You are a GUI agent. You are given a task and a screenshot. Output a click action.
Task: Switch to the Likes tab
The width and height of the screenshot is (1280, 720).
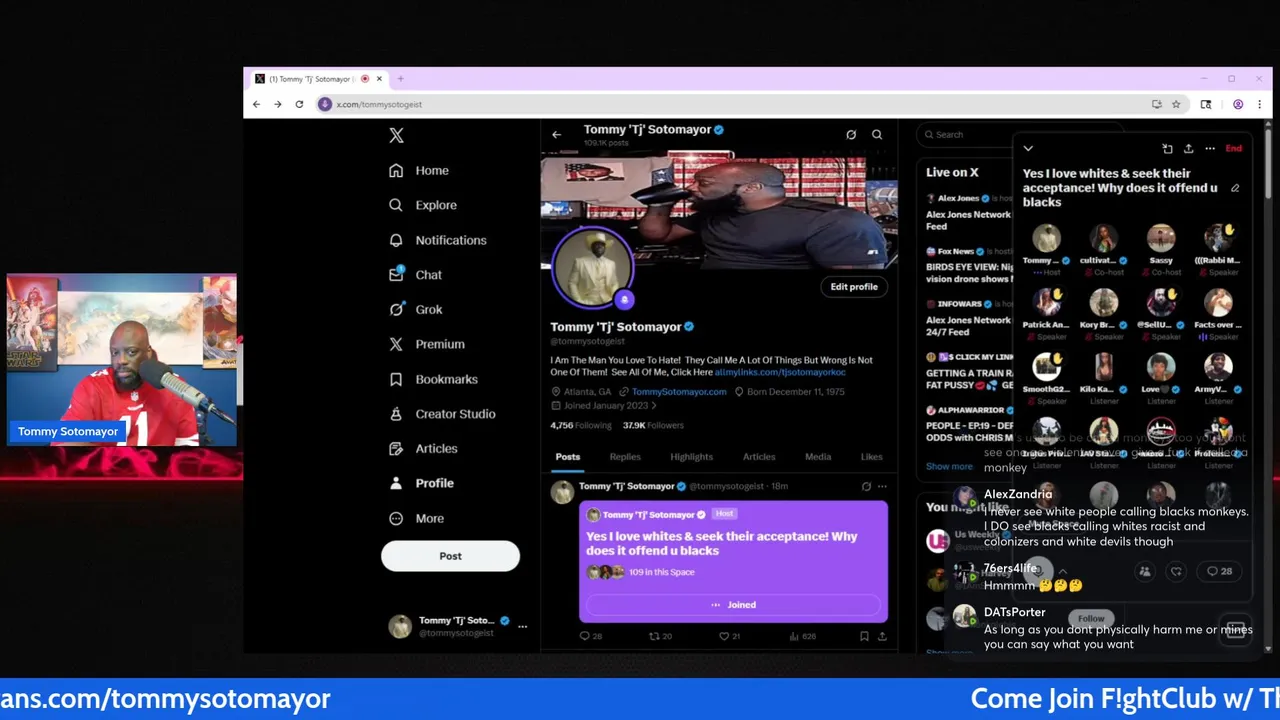coord(872,457)
